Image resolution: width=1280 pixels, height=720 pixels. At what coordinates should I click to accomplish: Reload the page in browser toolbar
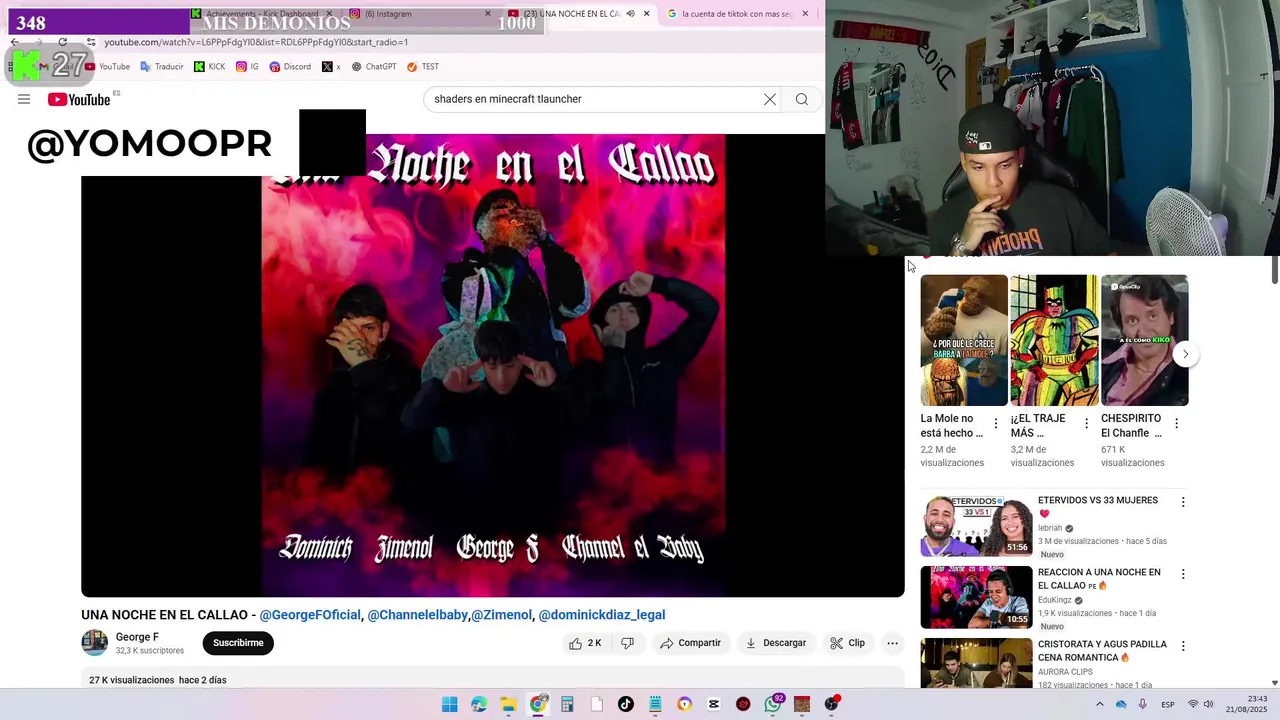(63, 42)
